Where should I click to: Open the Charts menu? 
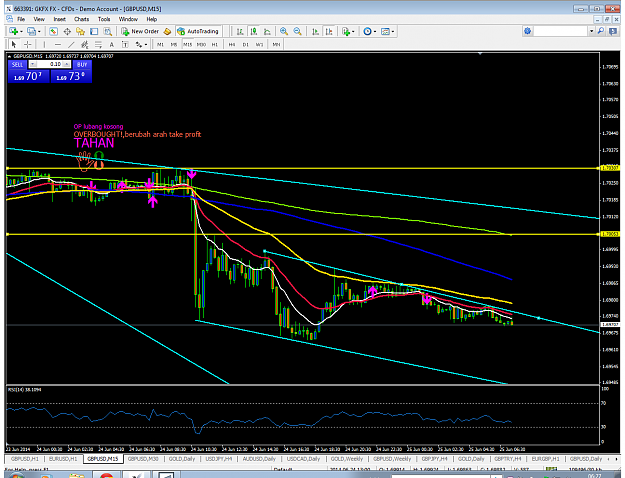81,19
